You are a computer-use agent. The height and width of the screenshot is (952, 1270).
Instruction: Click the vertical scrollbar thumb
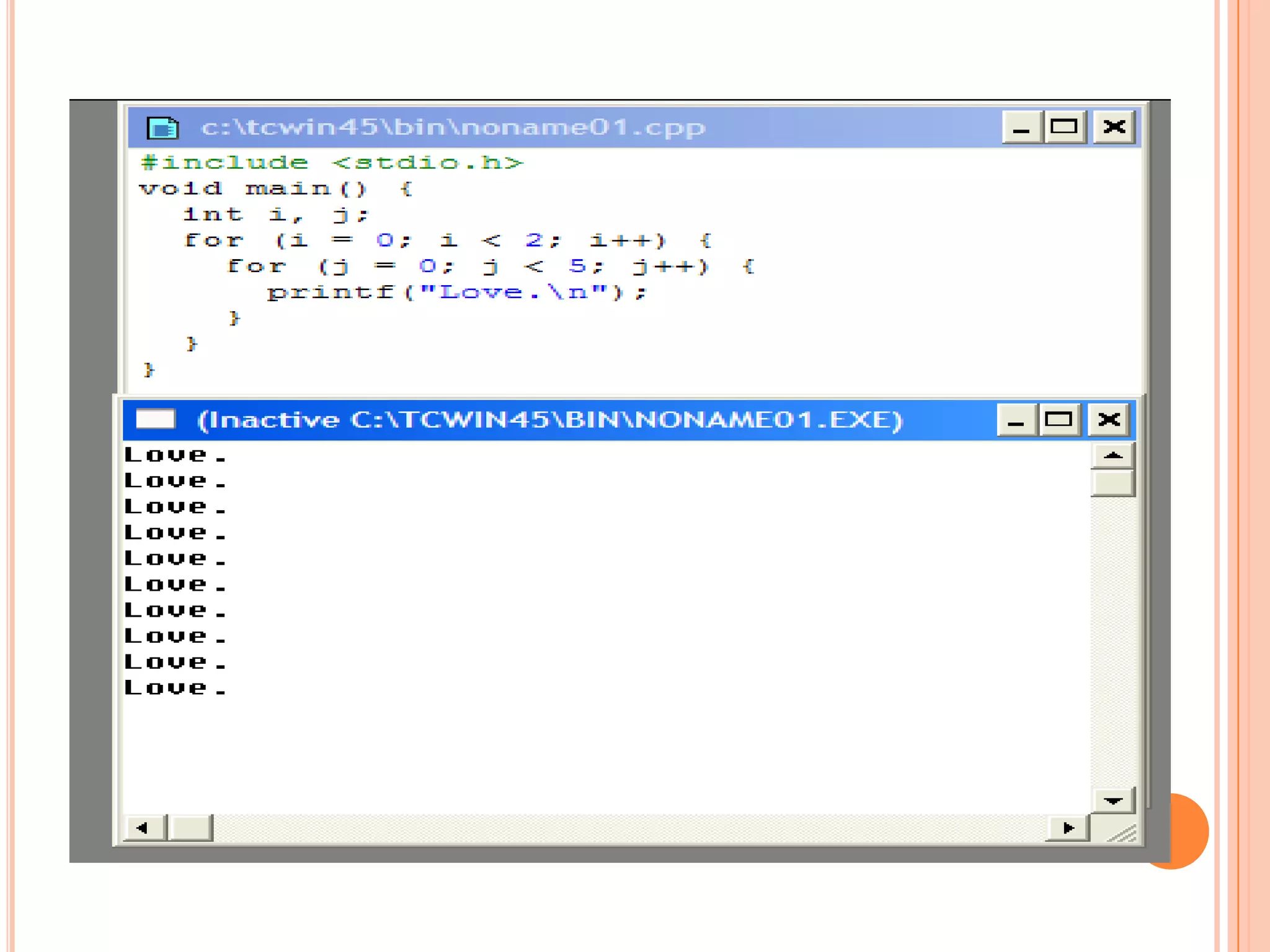1113,483
